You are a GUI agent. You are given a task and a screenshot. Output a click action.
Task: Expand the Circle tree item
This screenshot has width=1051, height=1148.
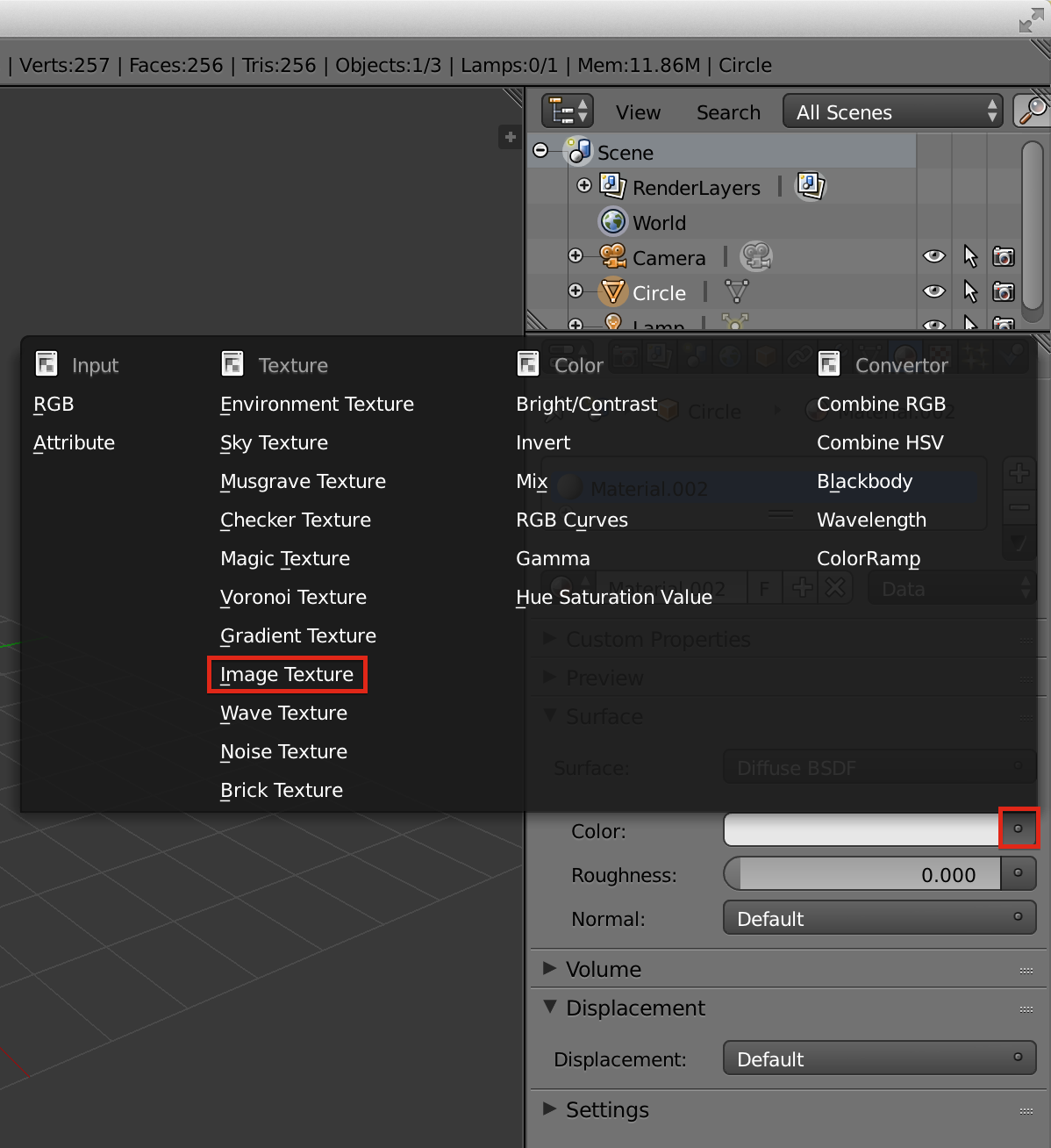(x=576, y=291)
